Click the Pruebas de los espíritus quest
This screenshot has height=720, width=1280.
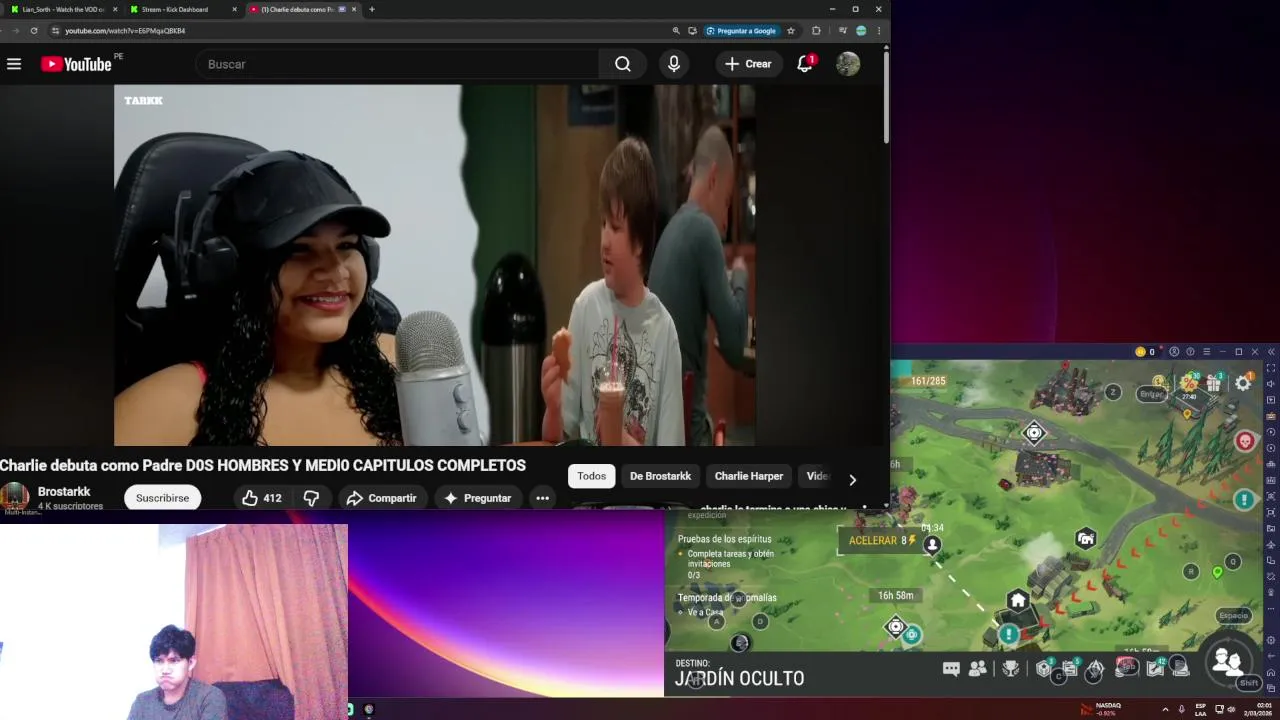click(725, 539)
